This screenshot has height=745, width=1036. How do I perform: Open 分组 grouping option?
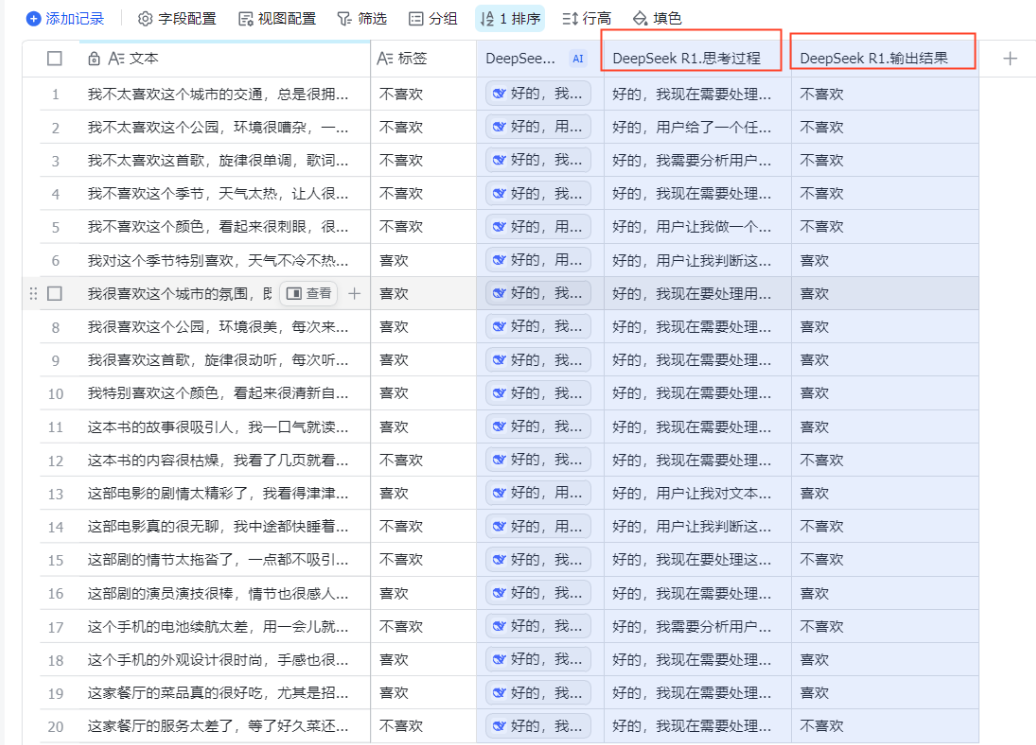[433, 18]
